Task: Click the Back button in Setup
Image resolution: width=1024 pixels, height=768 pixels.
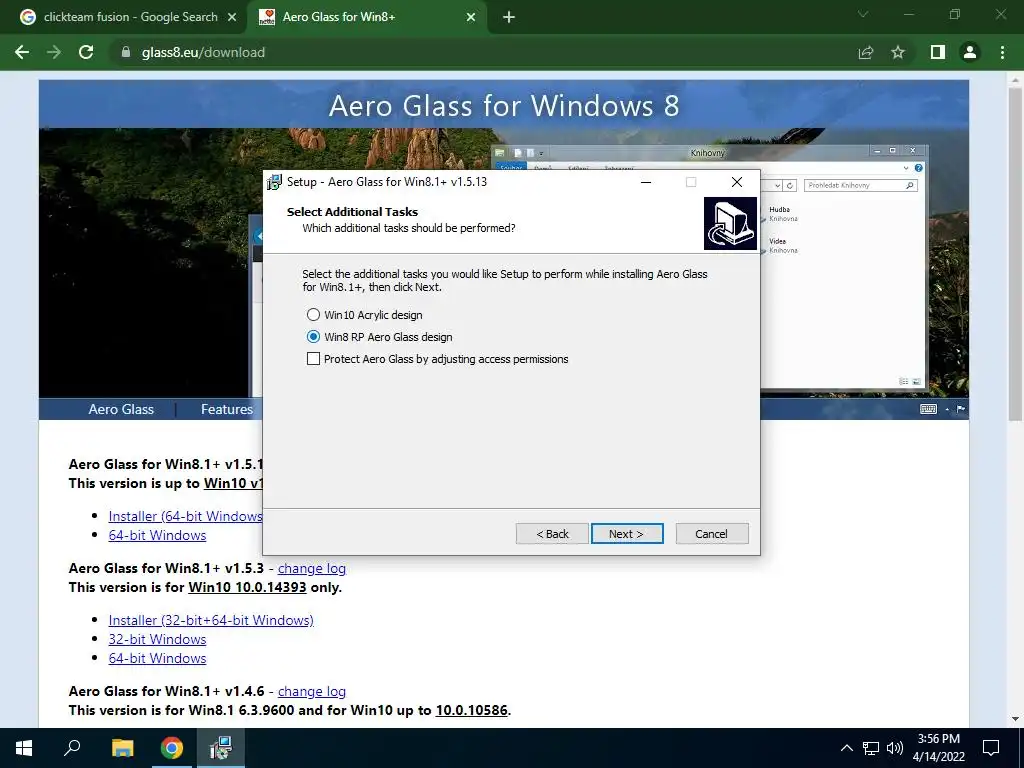Action: point(552,534)
